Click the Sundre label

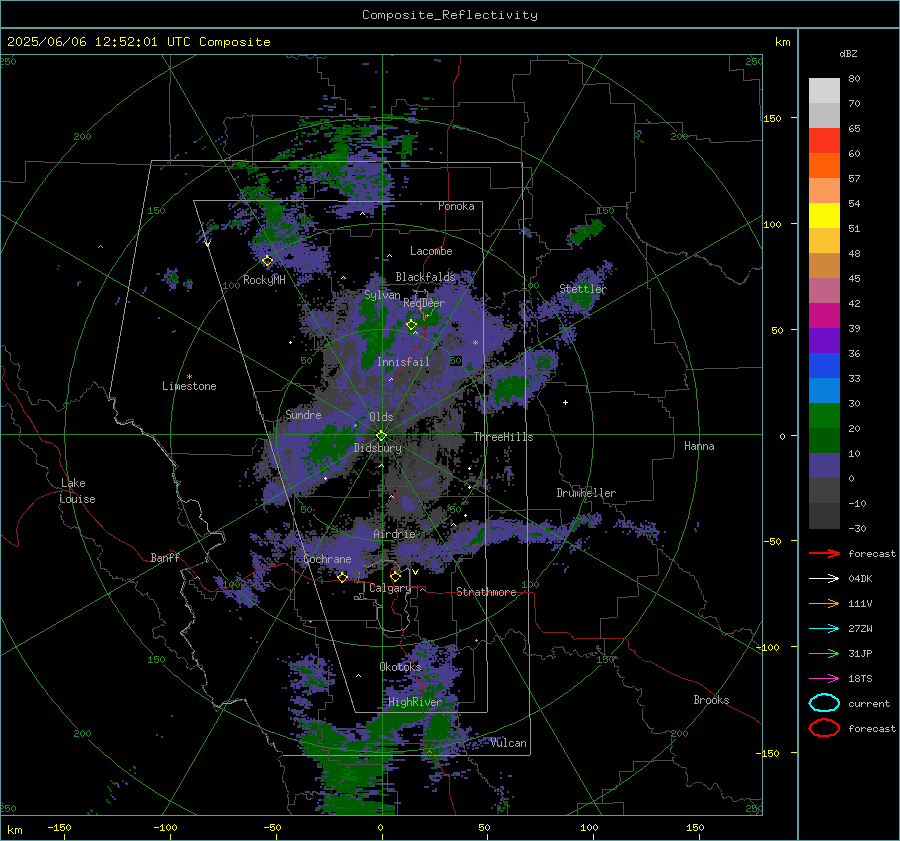pyautogui.click(x=303, y=414)
